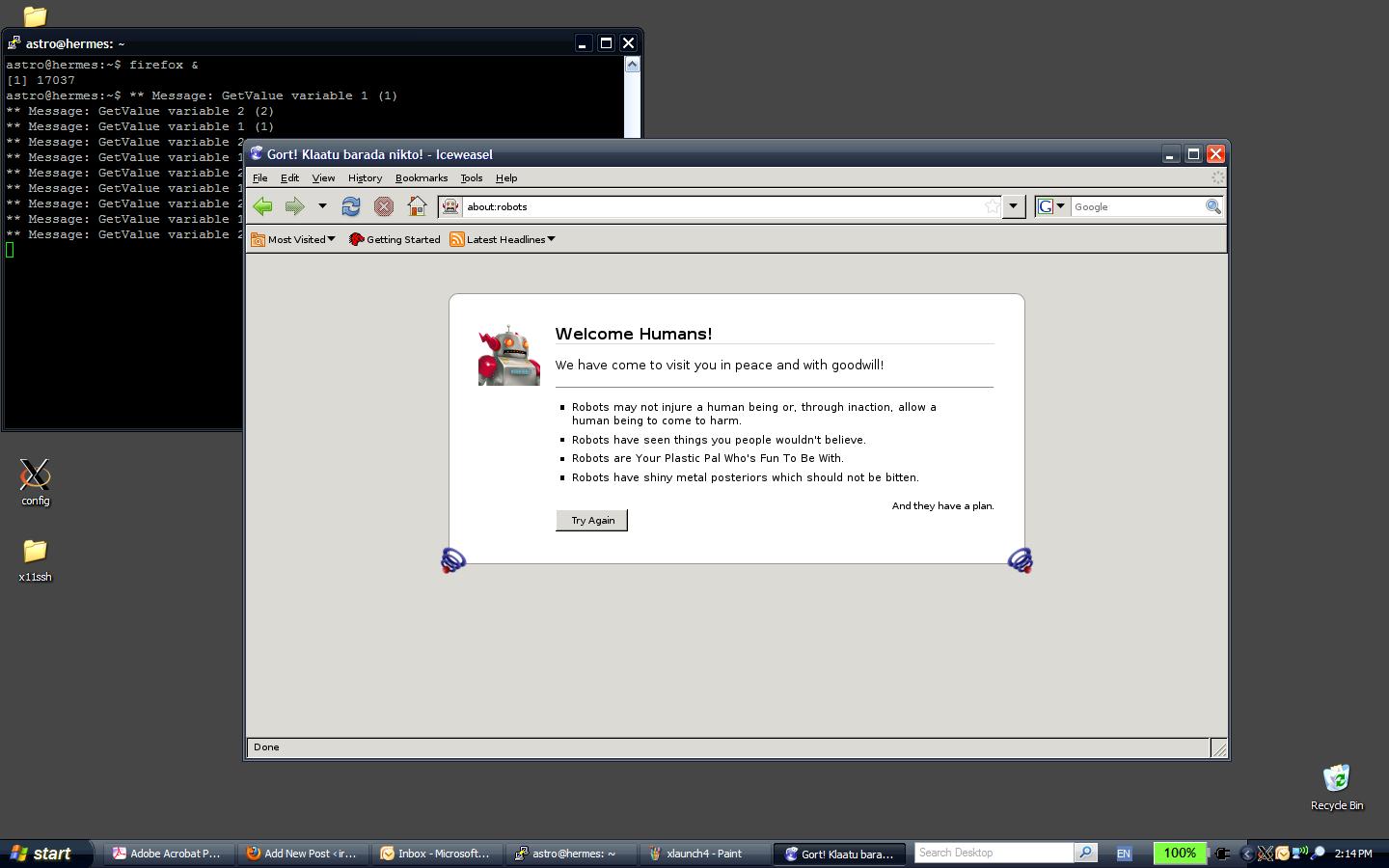Go to the Home page
Image resolution: width=1389 pixels, height=868 pixels.
click(x=417, y=206)
